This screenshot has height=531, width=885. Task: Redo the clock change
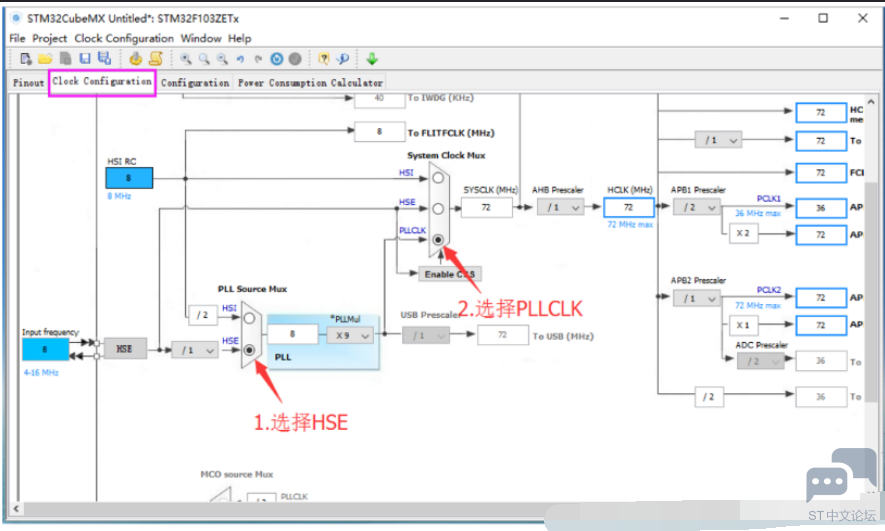point(259,59)
